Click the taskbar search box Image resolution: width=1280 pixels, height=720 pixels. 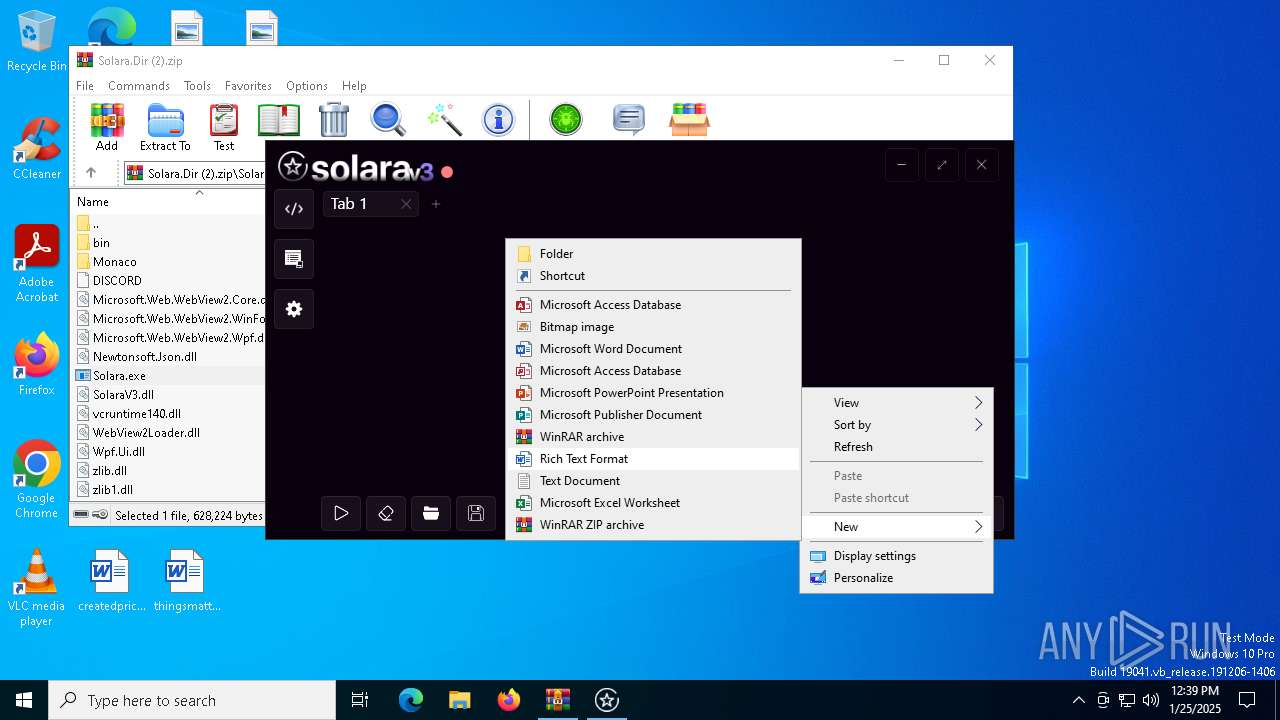click(x=192, y=700)
